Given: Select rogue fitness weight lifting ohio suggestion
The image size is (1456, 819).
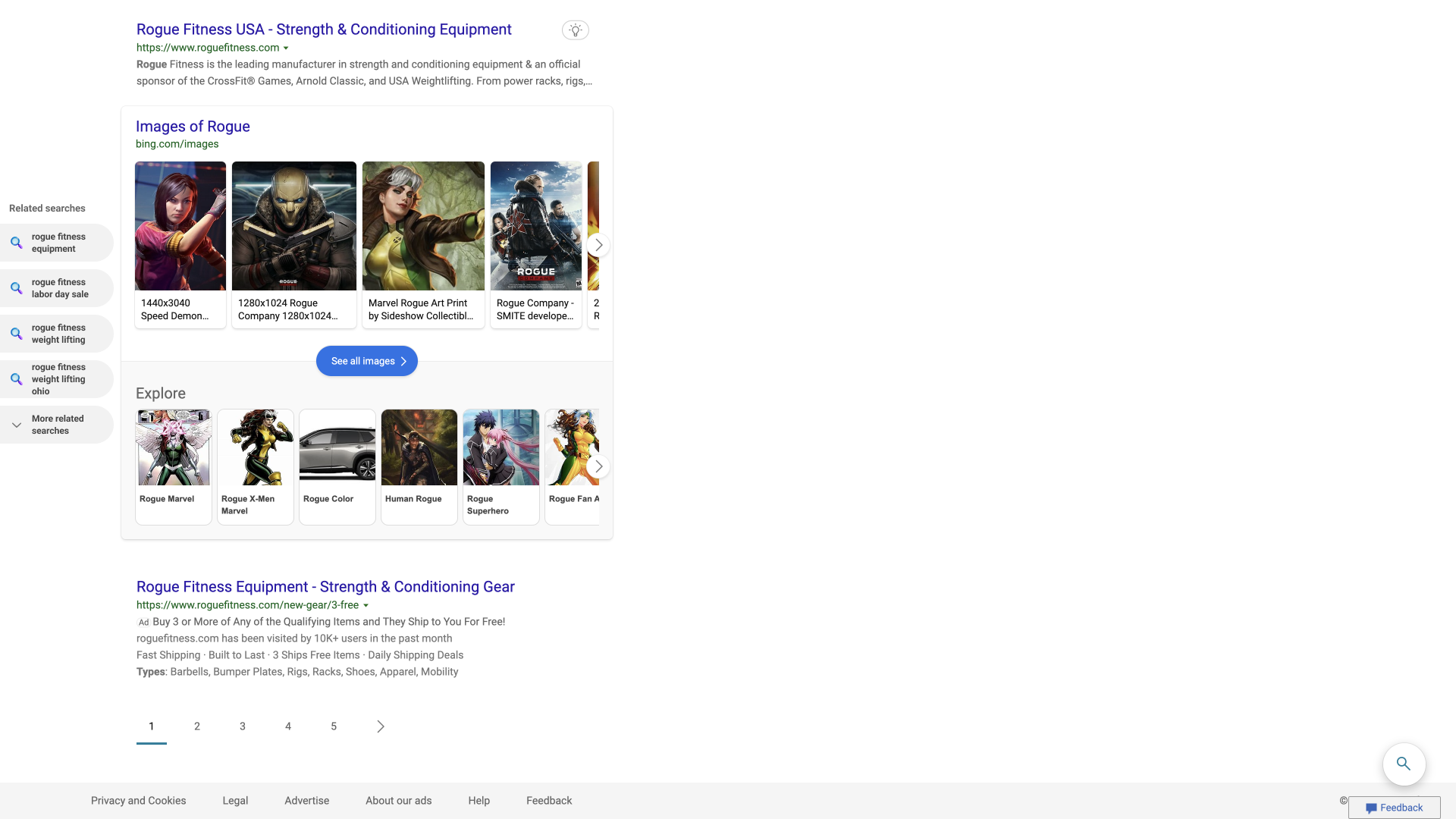Looking at the screenshot, I should pyautogui.click(x=58, y=379).
